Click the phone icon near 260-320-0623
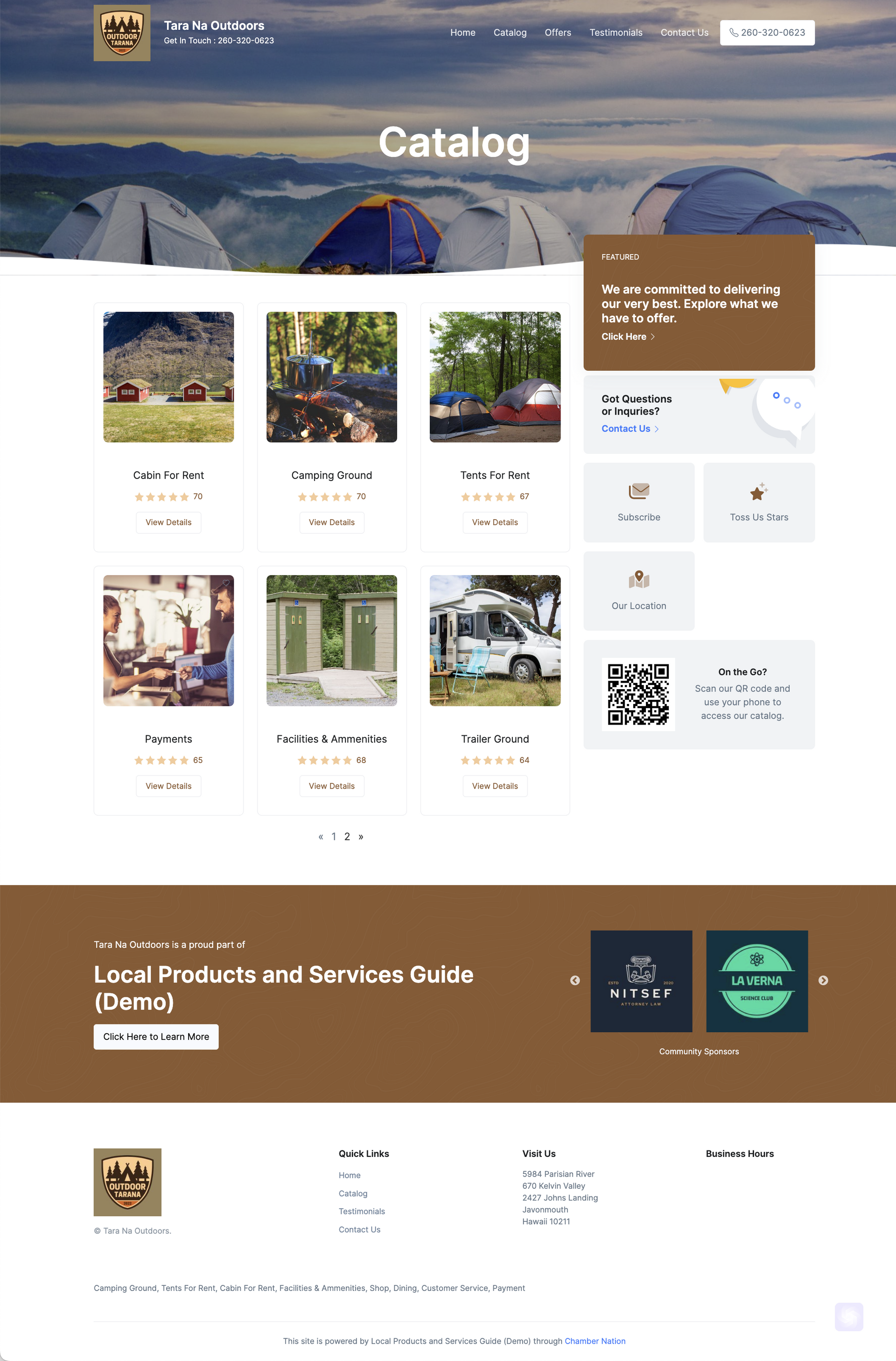 click(734, 32)
